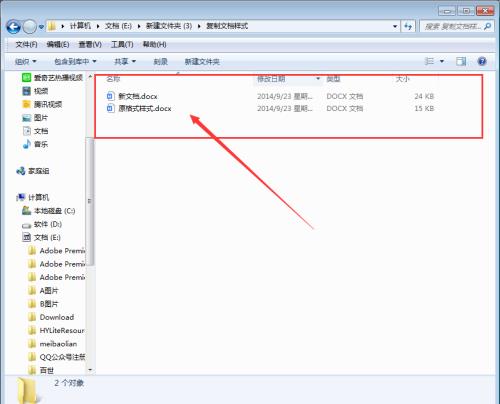Viewport: 500px width, 404px height.
Task: Open the 组织 dropdown menu
Action: 26,62
